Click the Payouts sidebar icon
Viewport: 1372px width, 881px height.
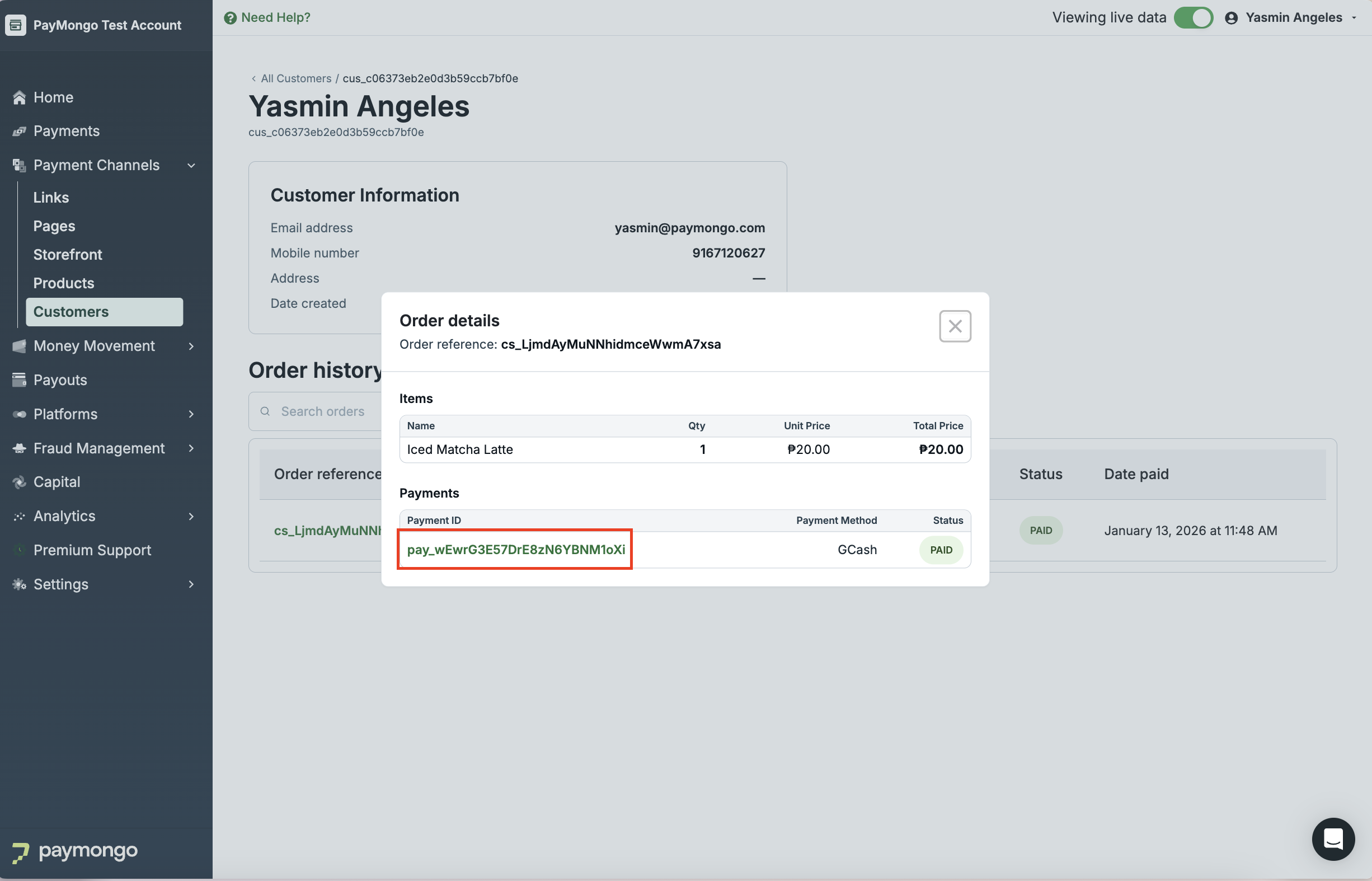pos(20,380)
